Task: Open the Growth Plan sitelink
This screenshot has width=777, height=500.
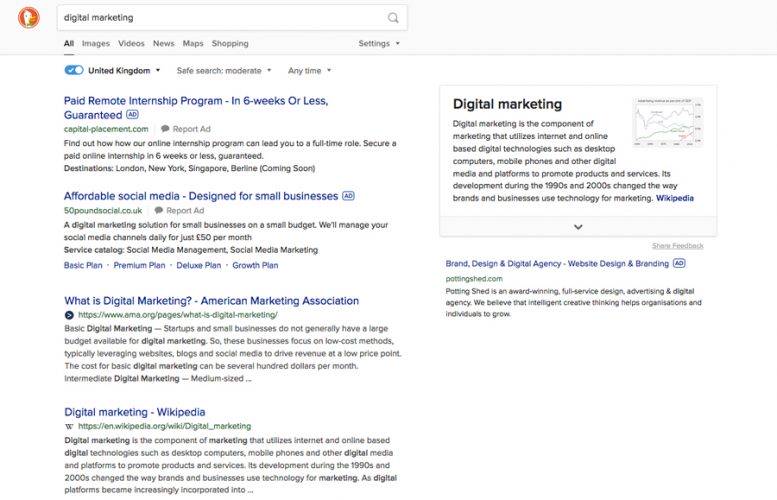Action: coord(255,265)
